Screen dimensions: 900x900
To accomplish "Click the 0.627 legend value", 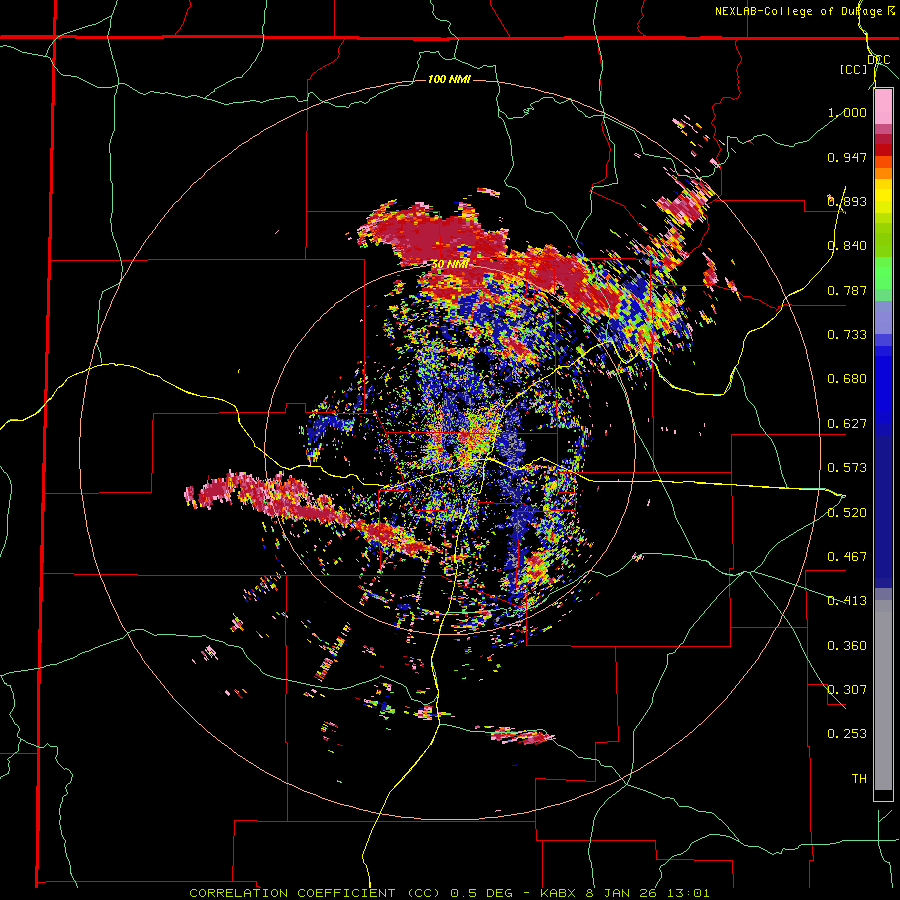I will tap(847, 424).
